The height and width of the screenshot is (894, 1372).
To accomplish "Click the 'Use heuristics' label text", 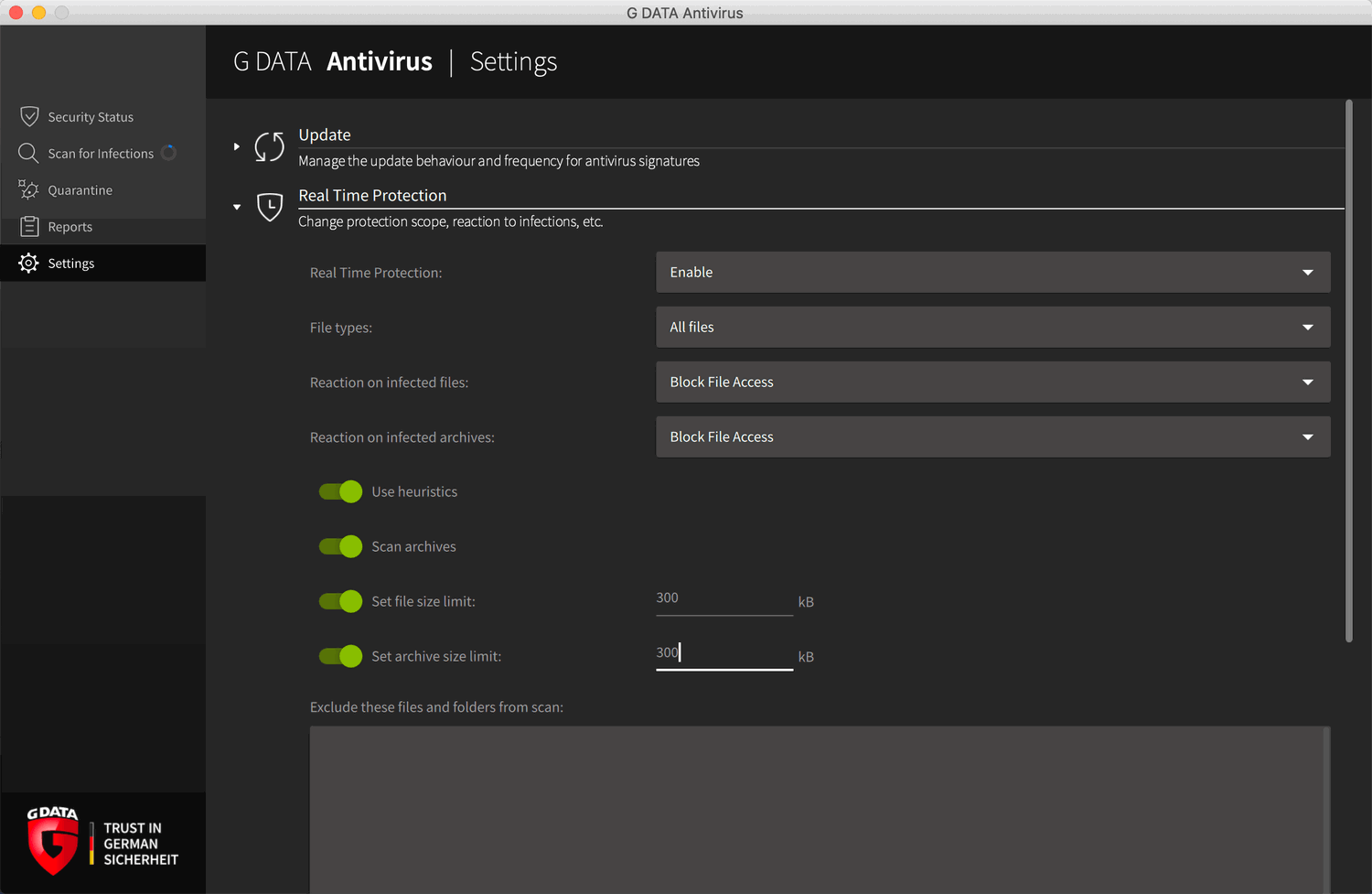I will [414, 491].
